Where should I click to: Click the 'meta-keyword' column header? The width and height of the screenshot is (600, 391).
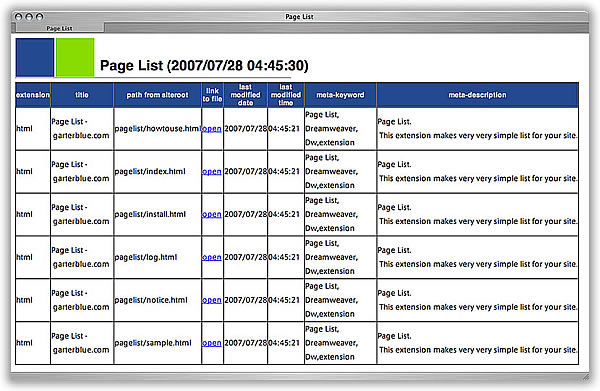(340, 95)
